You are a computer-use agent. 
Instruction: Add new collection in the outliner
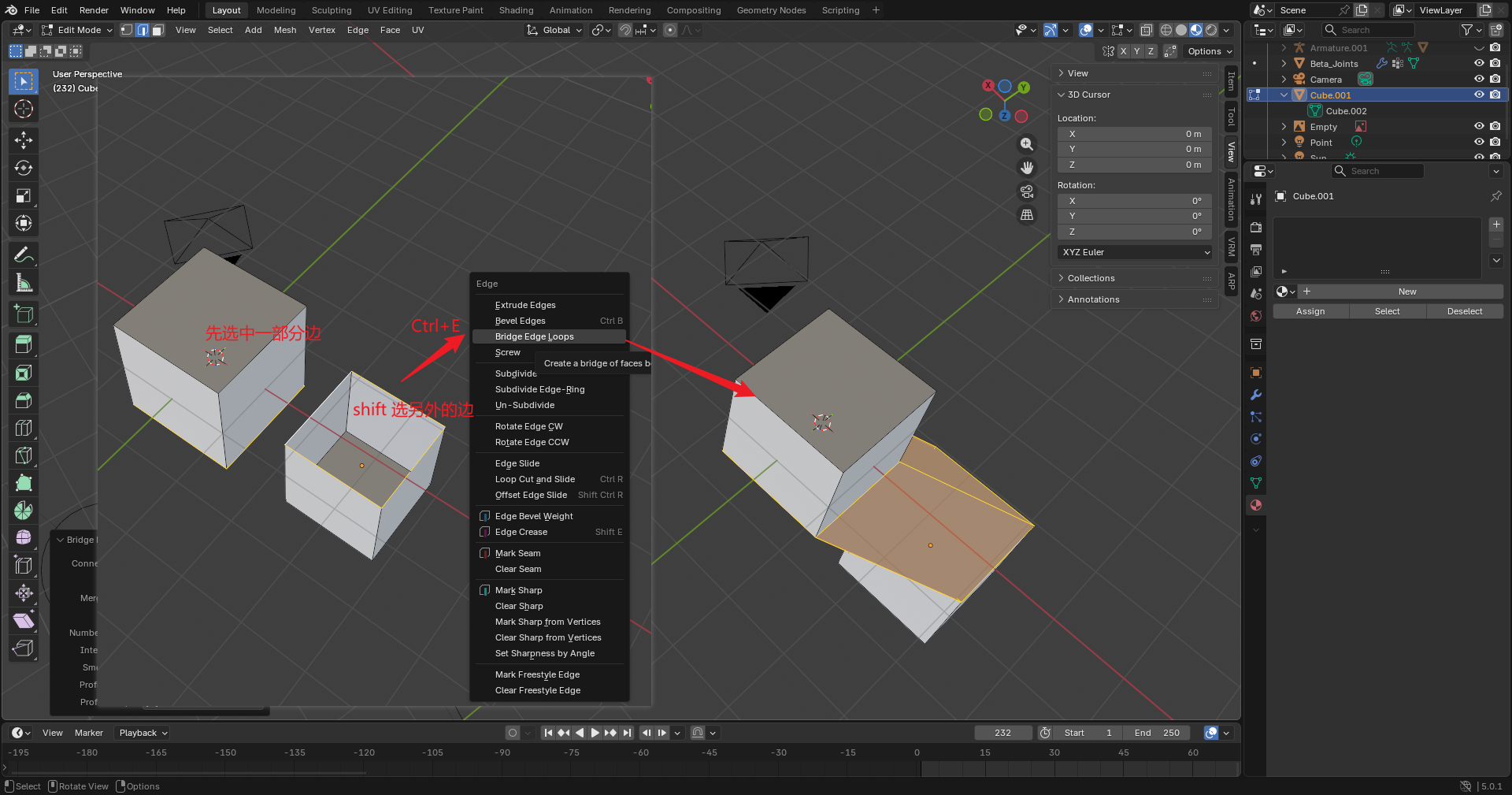click(x=1495, y=30)
